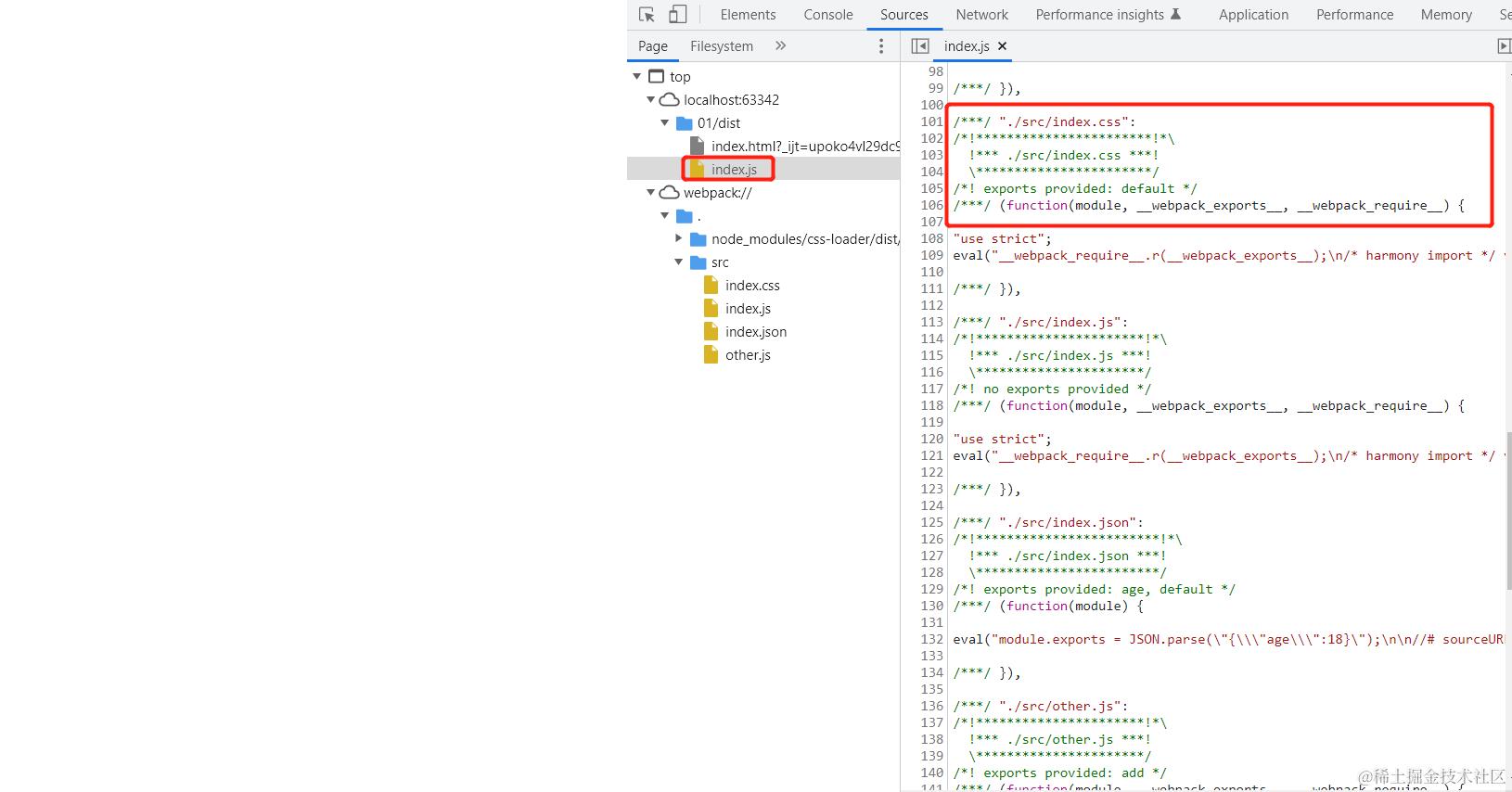1512x792 pixels.
Task: Click the node_modules folder icon
Action: 698,239
